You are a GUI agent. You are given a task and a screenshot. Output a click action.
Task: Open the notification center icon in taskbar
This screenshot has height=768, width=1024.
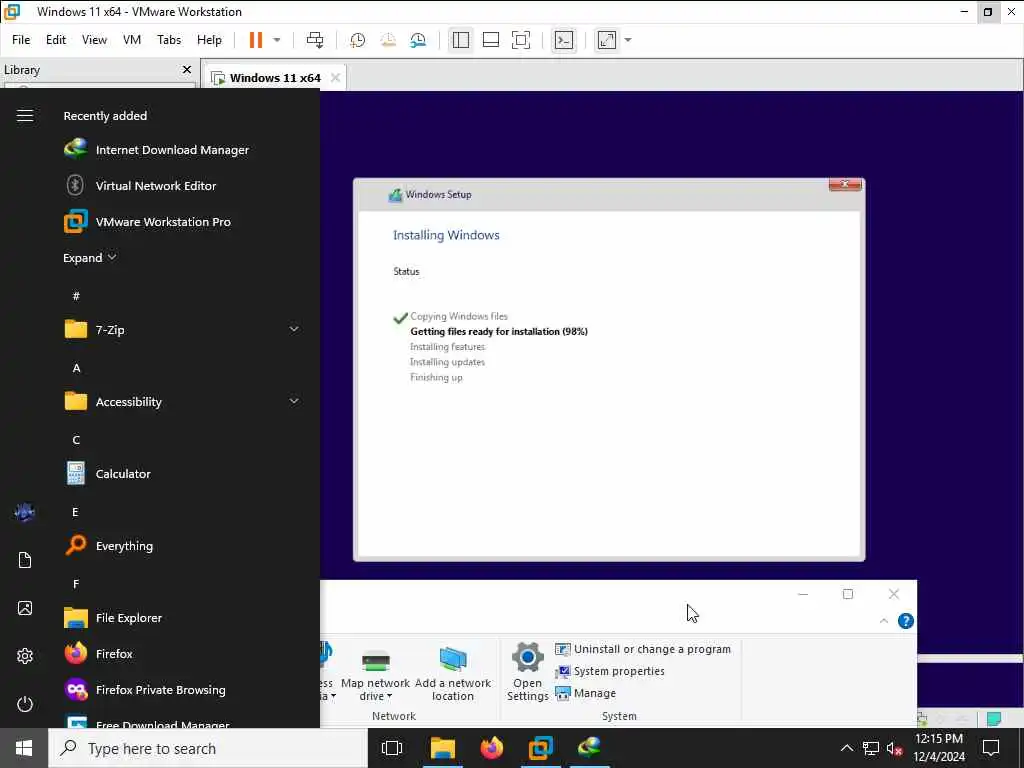click(991, 748)
